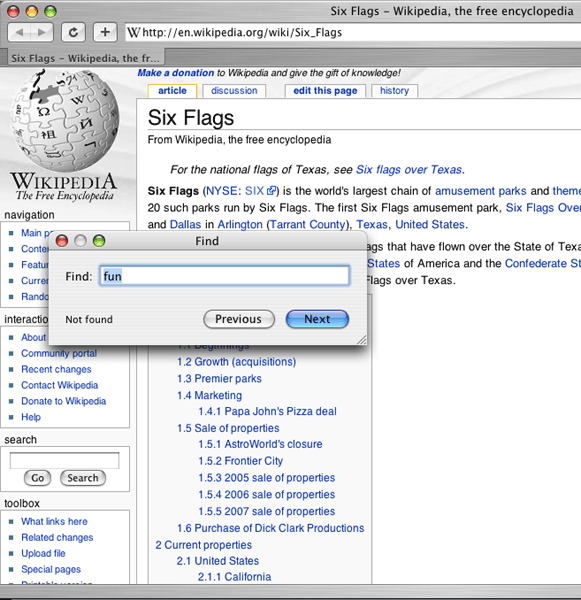Add a bookmark with the plus button
This screenshot has width=581, height=600.
tap(105, 33)
